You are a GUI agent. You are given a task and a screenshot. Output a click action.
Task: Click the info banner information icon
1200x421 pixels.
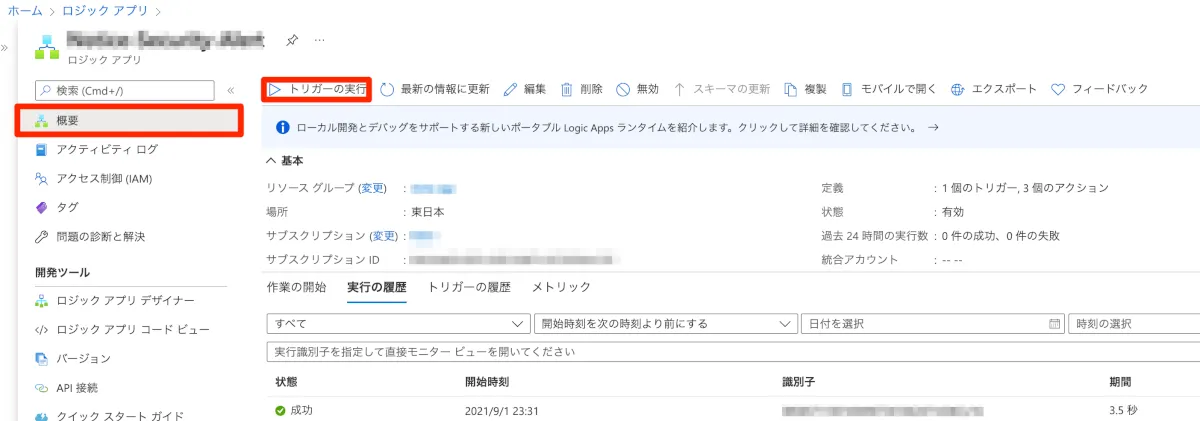[x=281, y=128]
